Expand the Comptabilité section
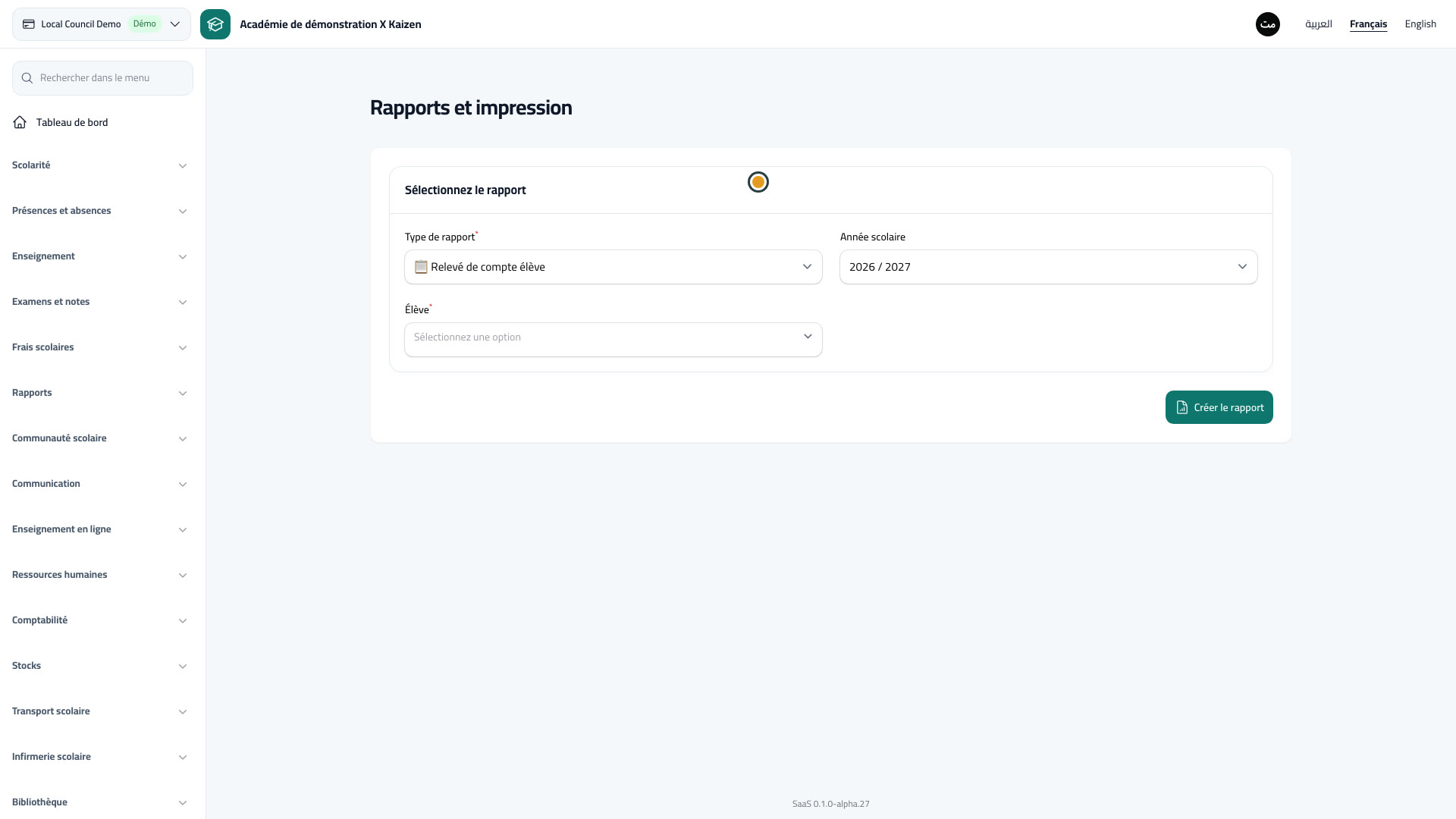Viewport: 1456px width, 819px height. [99, 620]
